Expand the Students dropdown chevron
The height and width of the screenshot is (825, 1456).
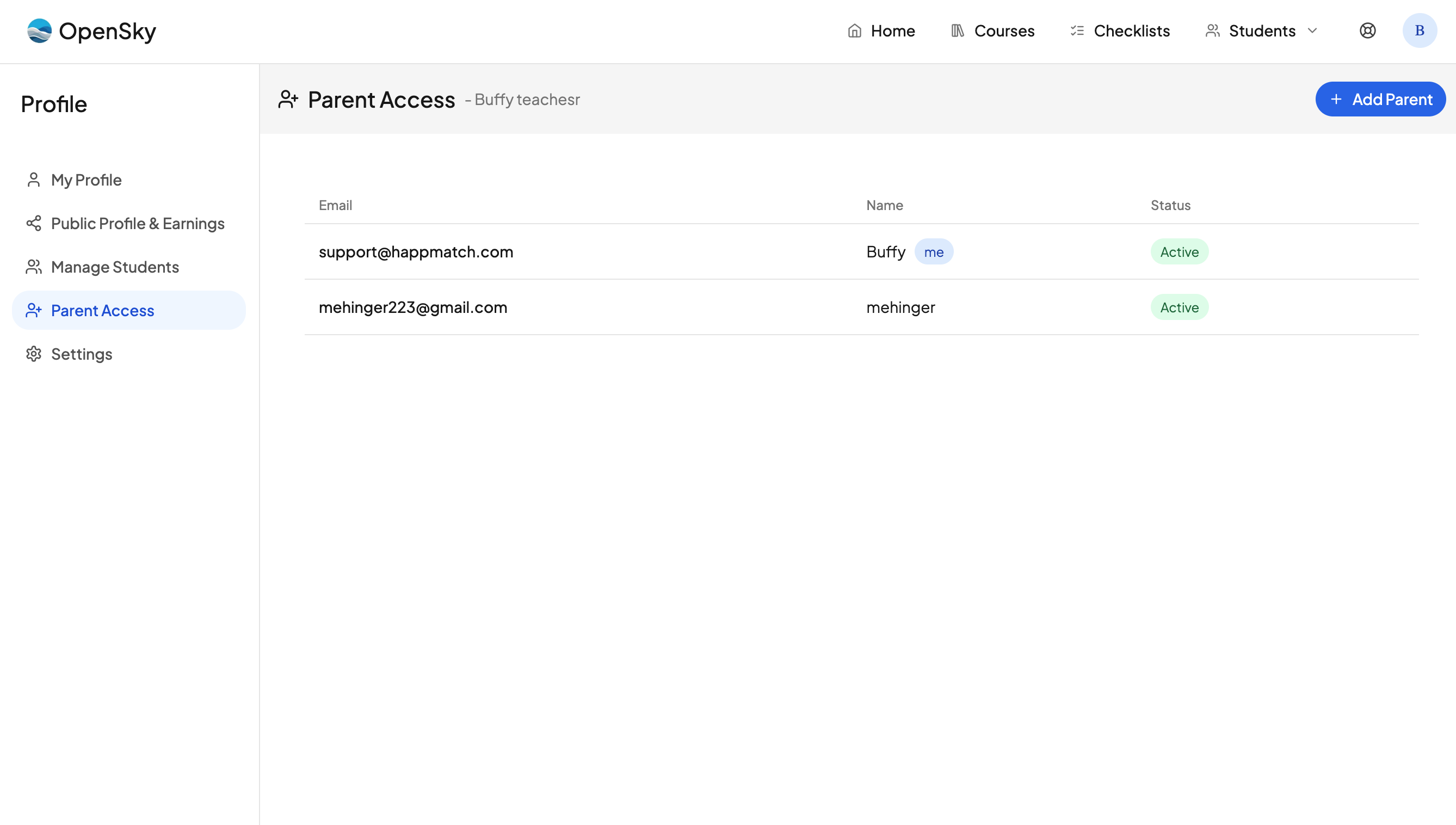(x=1312, y=30)
